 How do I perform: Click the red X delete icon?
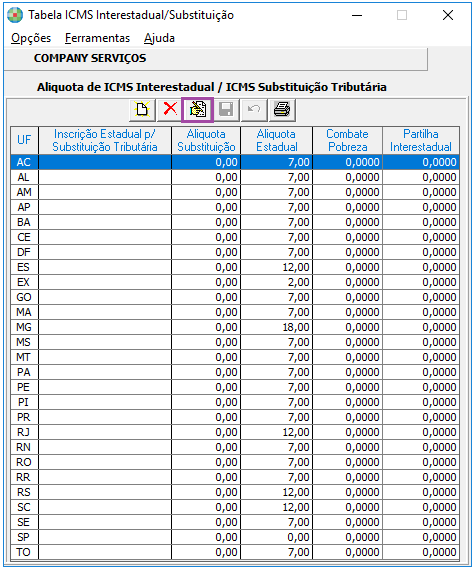[x=170, y=110]
